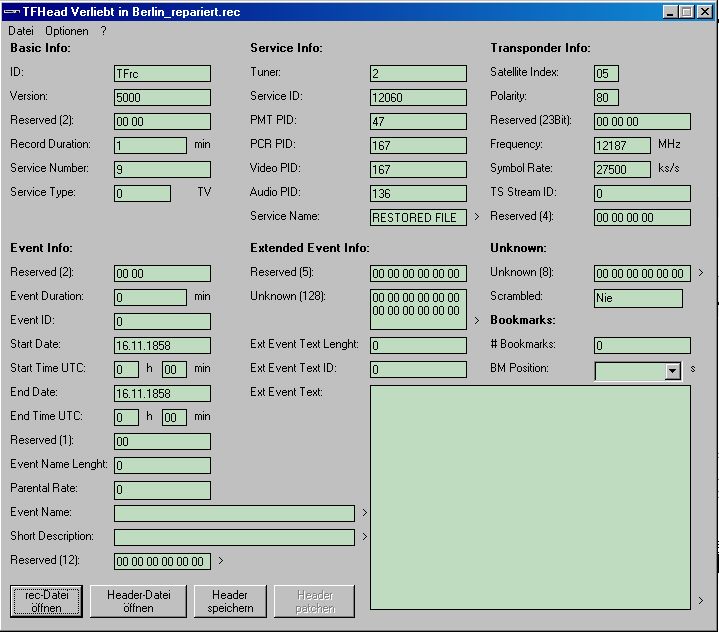Select the Start Date field

(x=162, y=346)
